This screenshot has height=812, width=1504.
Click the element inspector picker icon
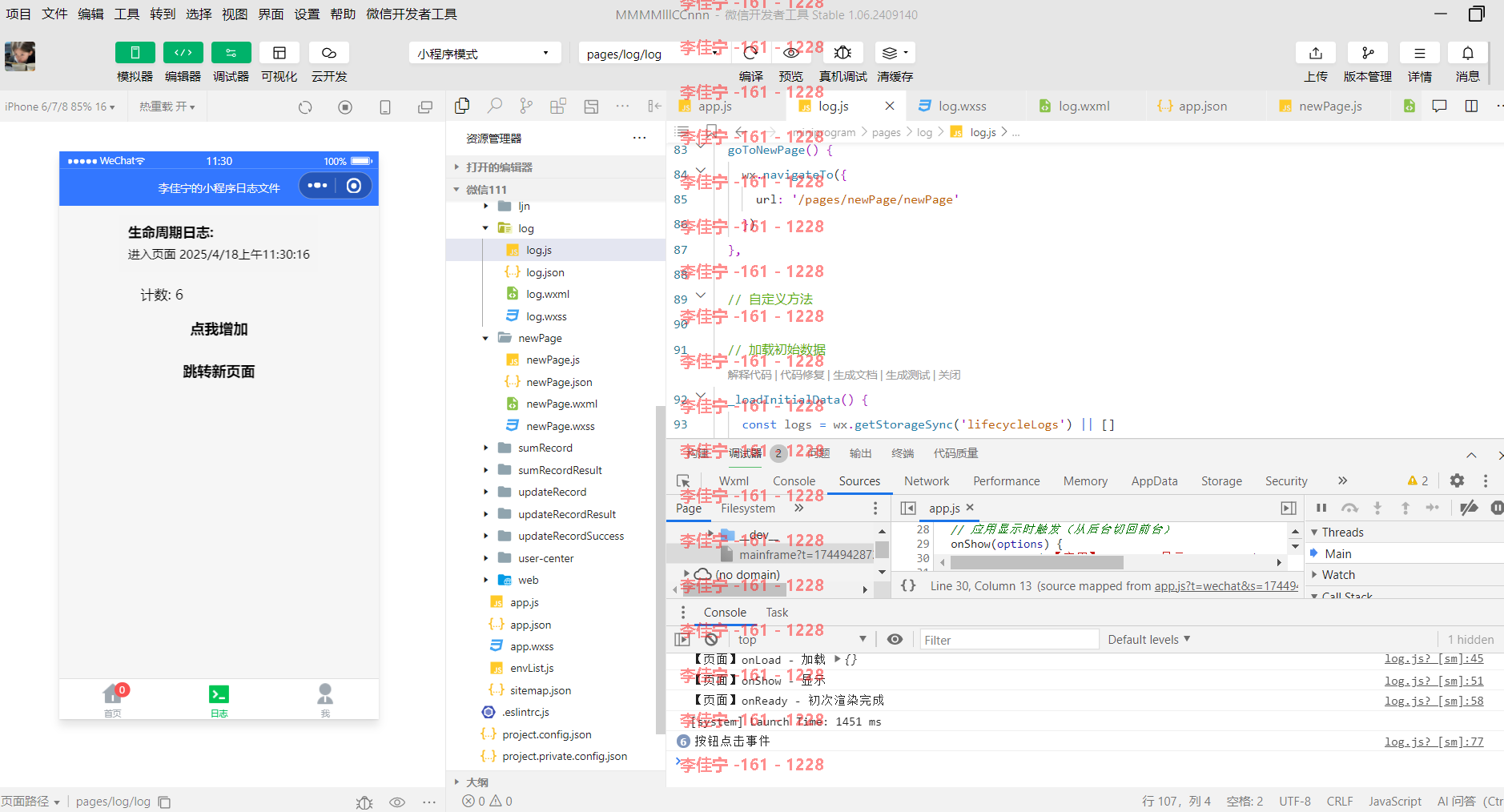tap(683, 480)
